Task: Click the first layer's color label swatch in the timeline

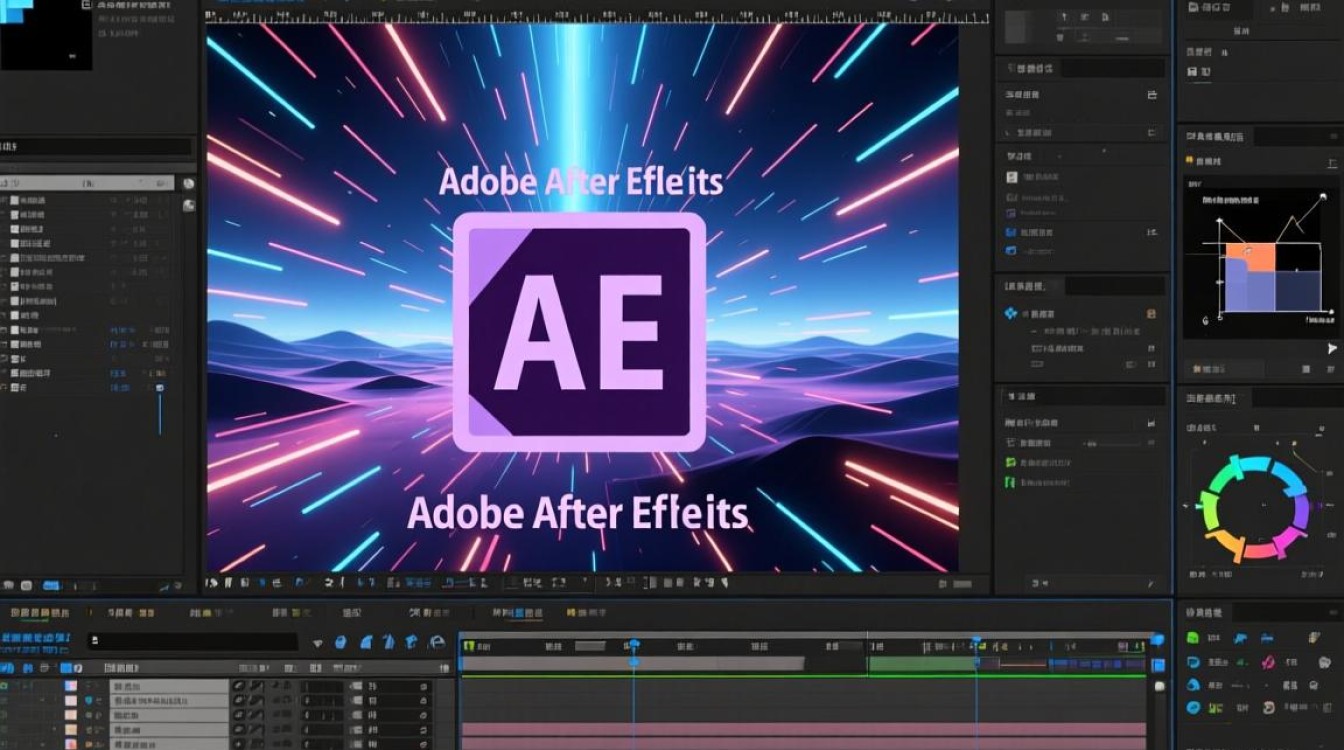Action: click(x=71, y=687)
